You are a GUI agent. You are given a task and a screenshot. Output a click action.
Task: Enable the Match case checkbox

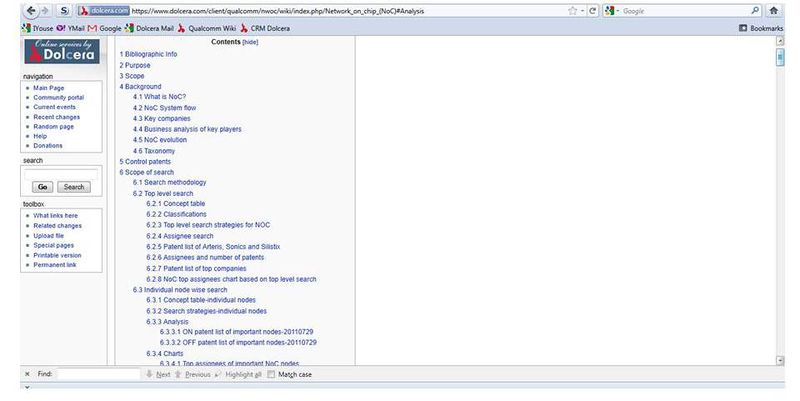[271, 374]
